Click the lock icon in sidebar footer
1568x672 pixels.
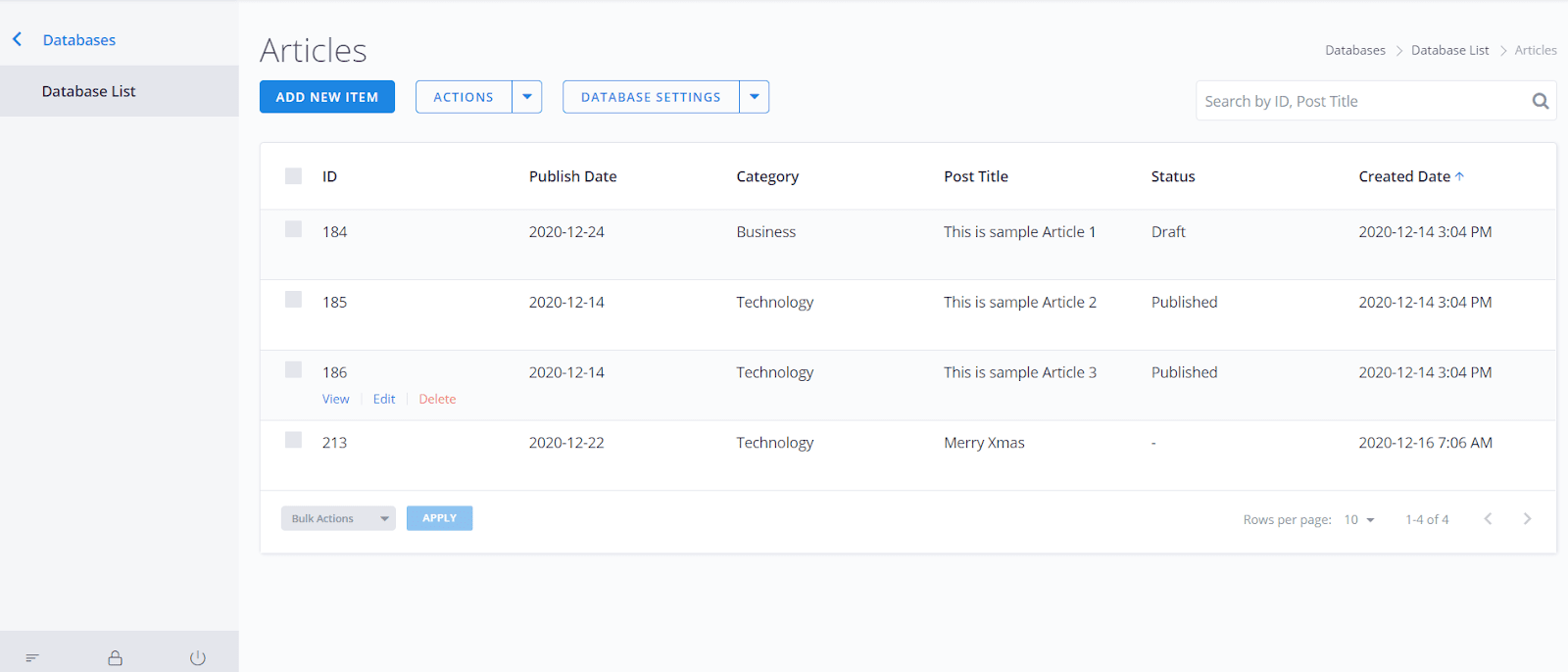(115, 658)
